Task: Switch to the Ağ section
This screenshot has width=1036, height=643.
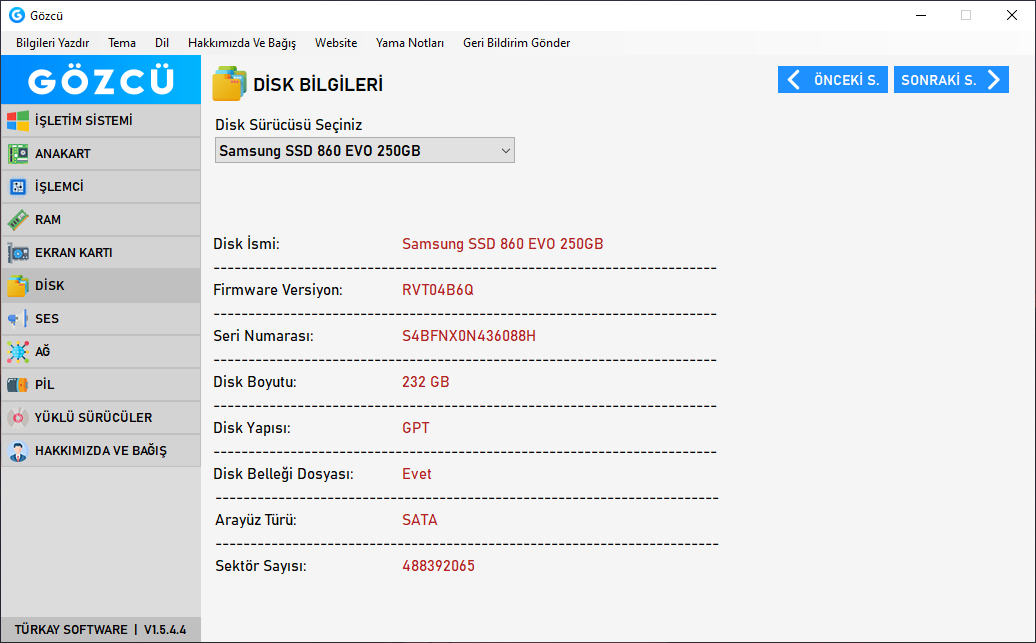Action: click(x=101, y=352)
